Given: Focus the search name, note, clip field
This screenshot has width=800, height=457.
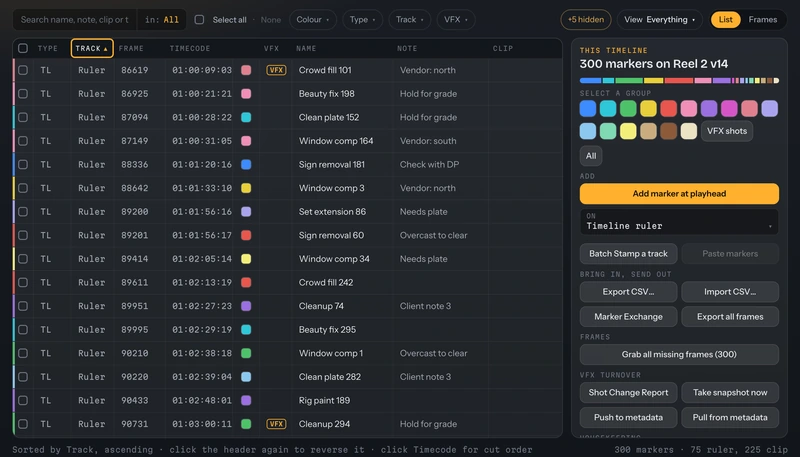Looking at the screenshot, I should click(75, 19).
